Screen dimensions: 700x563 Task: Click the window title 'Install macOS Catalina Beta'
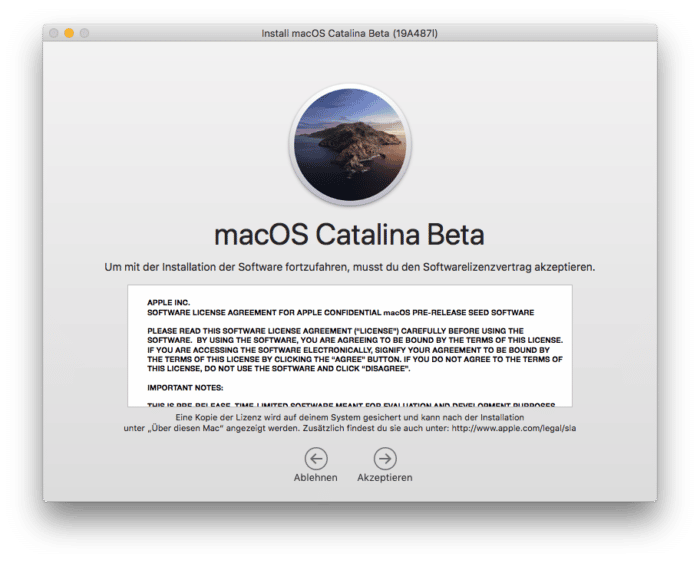tap(350, 33)
